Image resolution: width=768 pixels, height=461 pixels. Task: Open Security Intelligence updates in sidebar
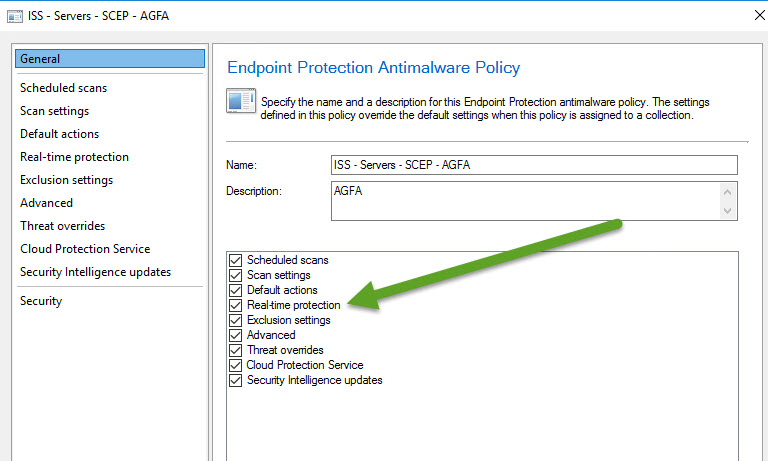tap(96, 272)
